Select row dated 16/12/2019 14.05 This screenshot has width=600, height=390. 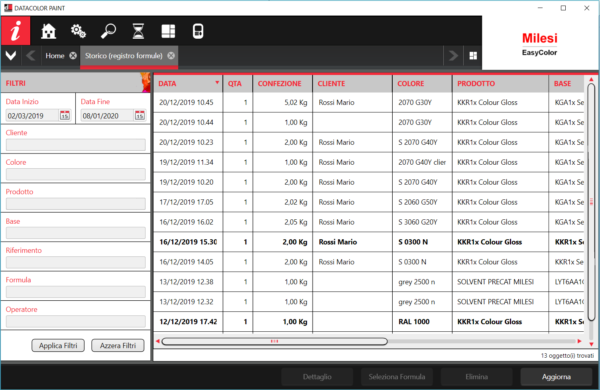(369, 262)
